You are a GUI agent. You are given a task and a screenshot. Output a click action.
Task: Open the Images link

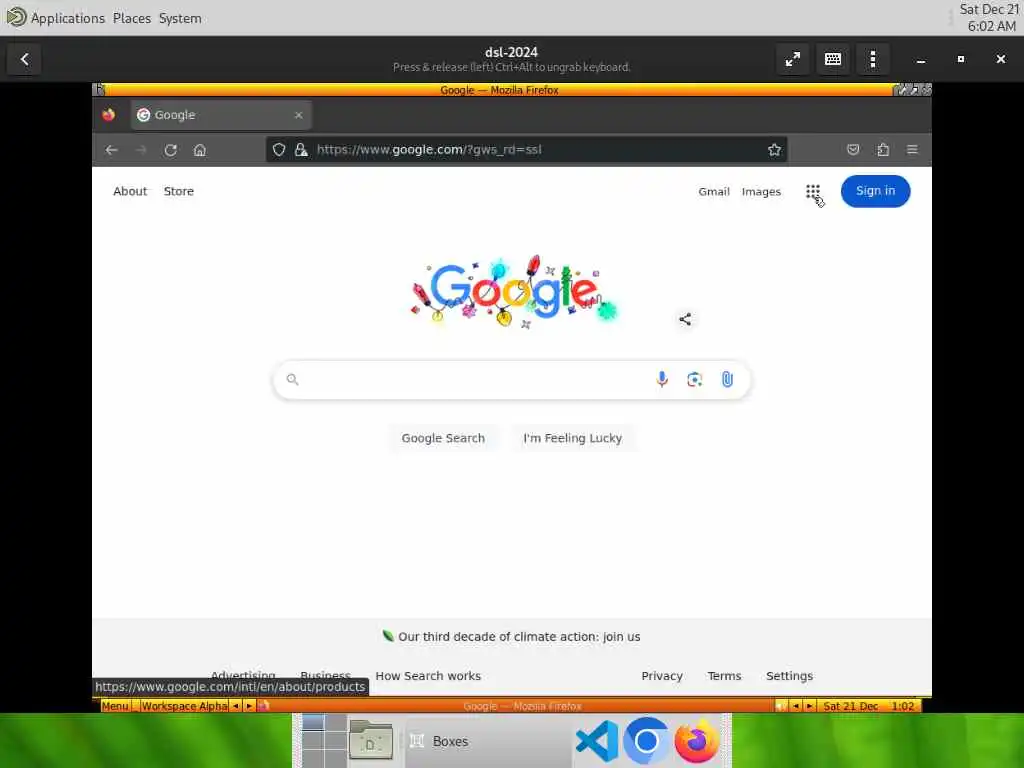(x=761, y=191)
